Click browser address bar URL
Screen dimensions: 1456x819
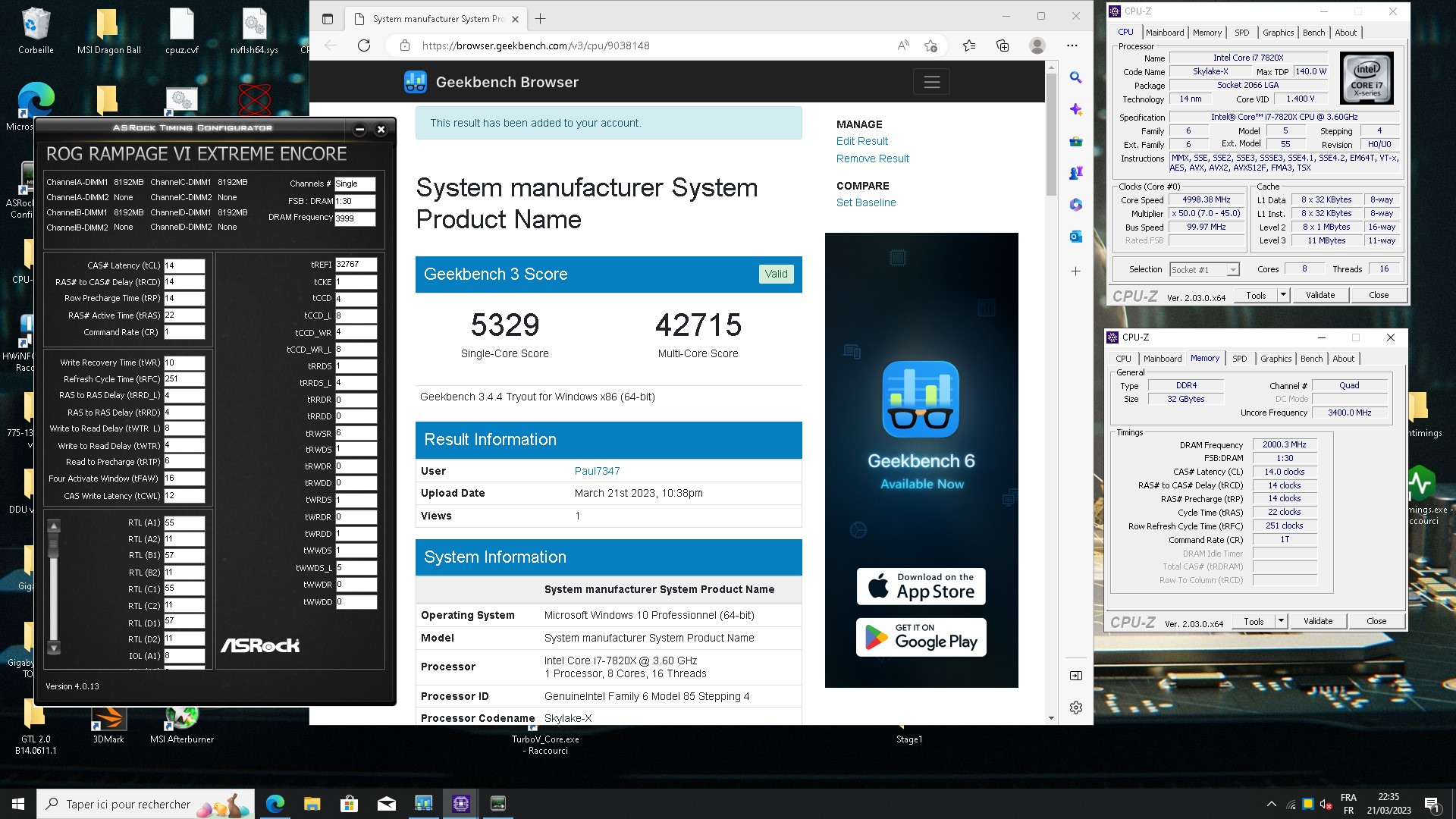[535, 45]
